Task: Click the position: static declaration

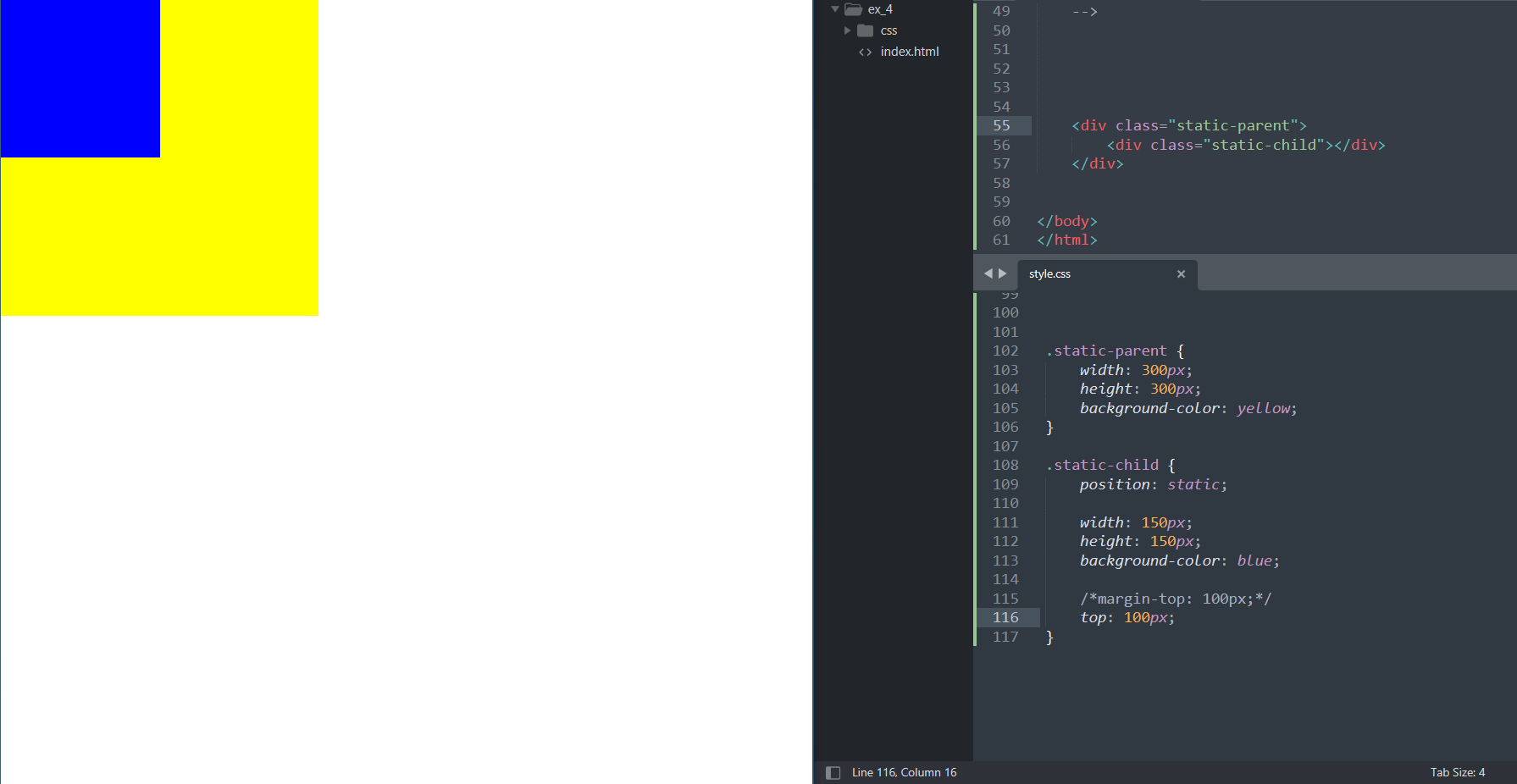Action: (x=1153, y=484)
